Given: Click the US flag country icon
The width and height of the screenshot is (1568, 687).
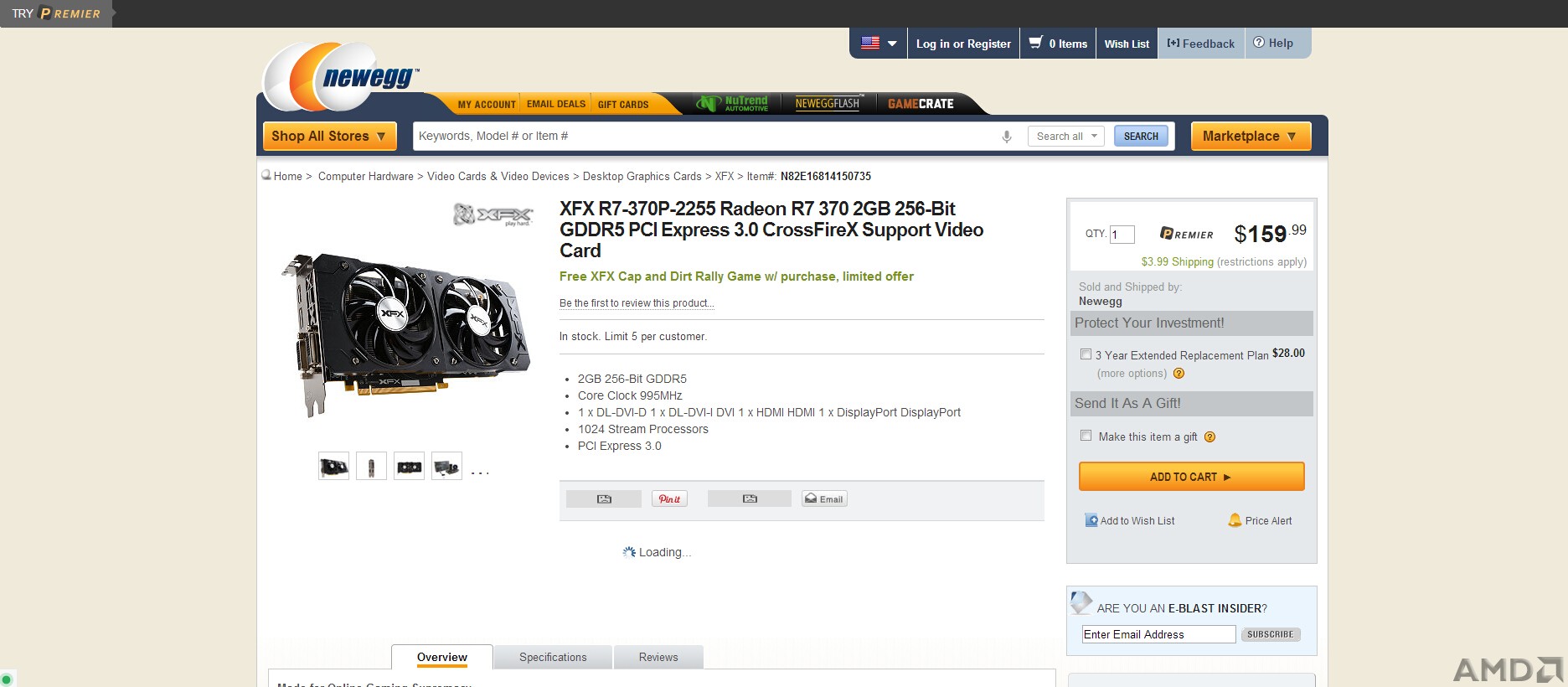Looking at the screenshot, I should pos(870,44).
